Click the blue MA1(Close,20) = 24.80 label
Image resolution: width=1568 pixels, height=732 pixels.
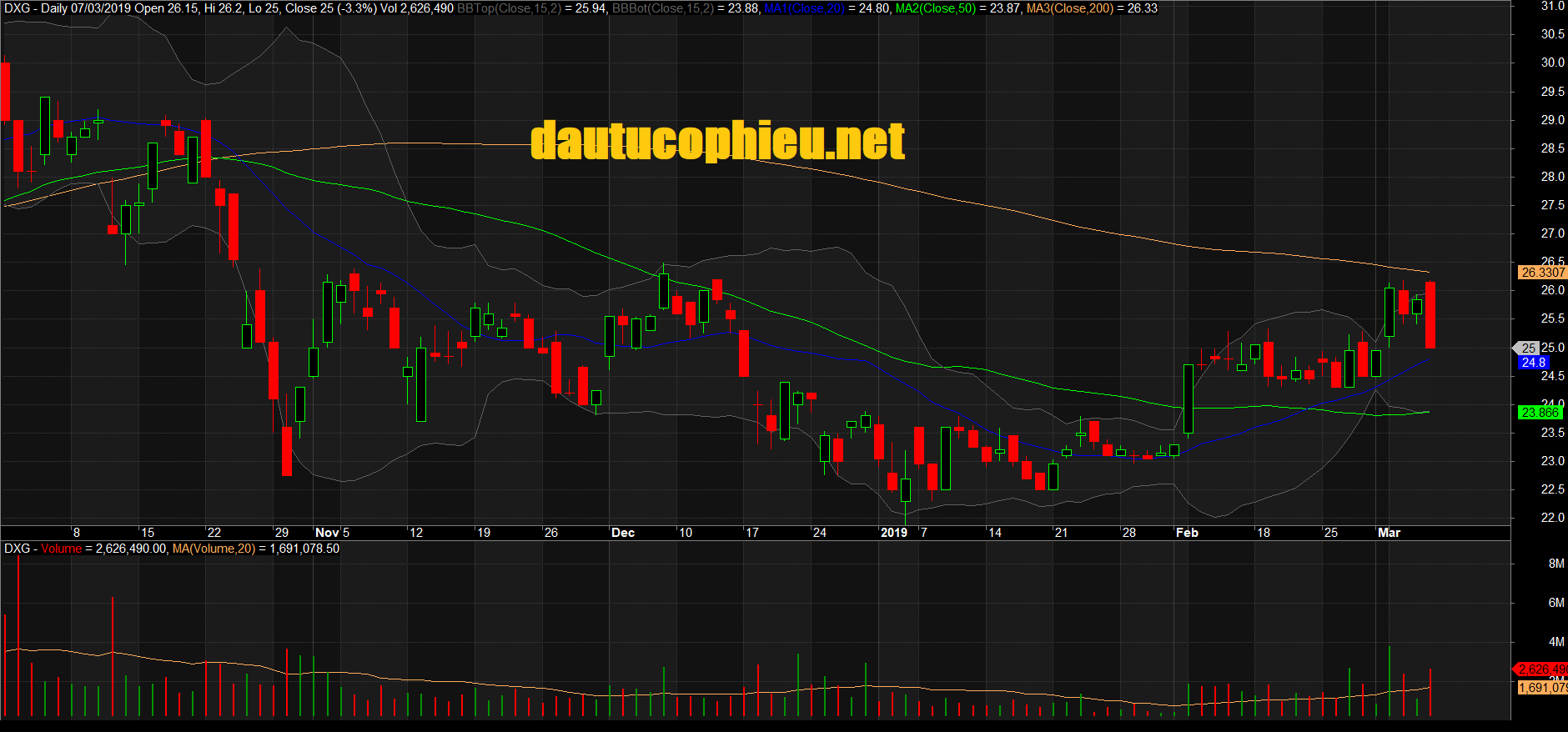coord(827,8)
